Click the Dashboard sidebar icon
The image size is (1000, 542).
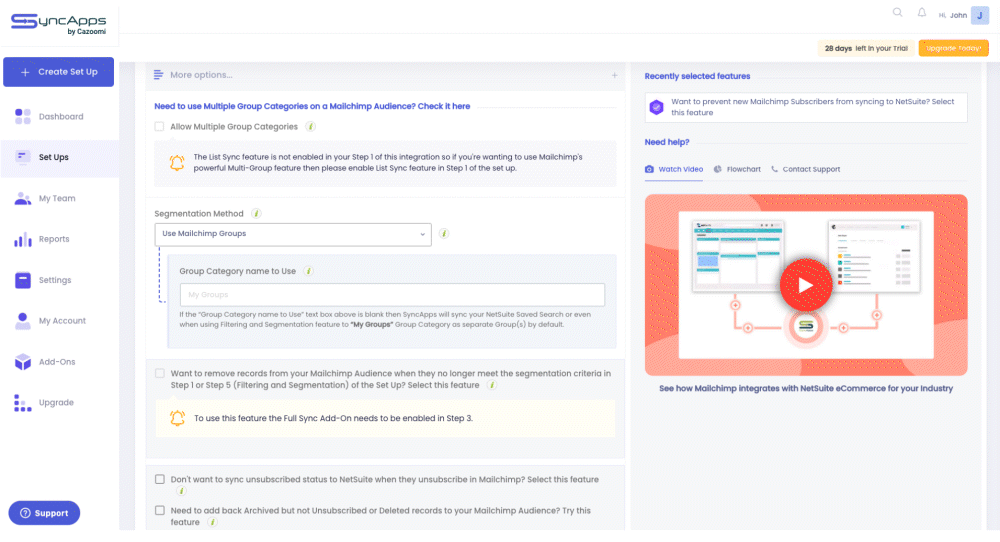pos(23,117)
